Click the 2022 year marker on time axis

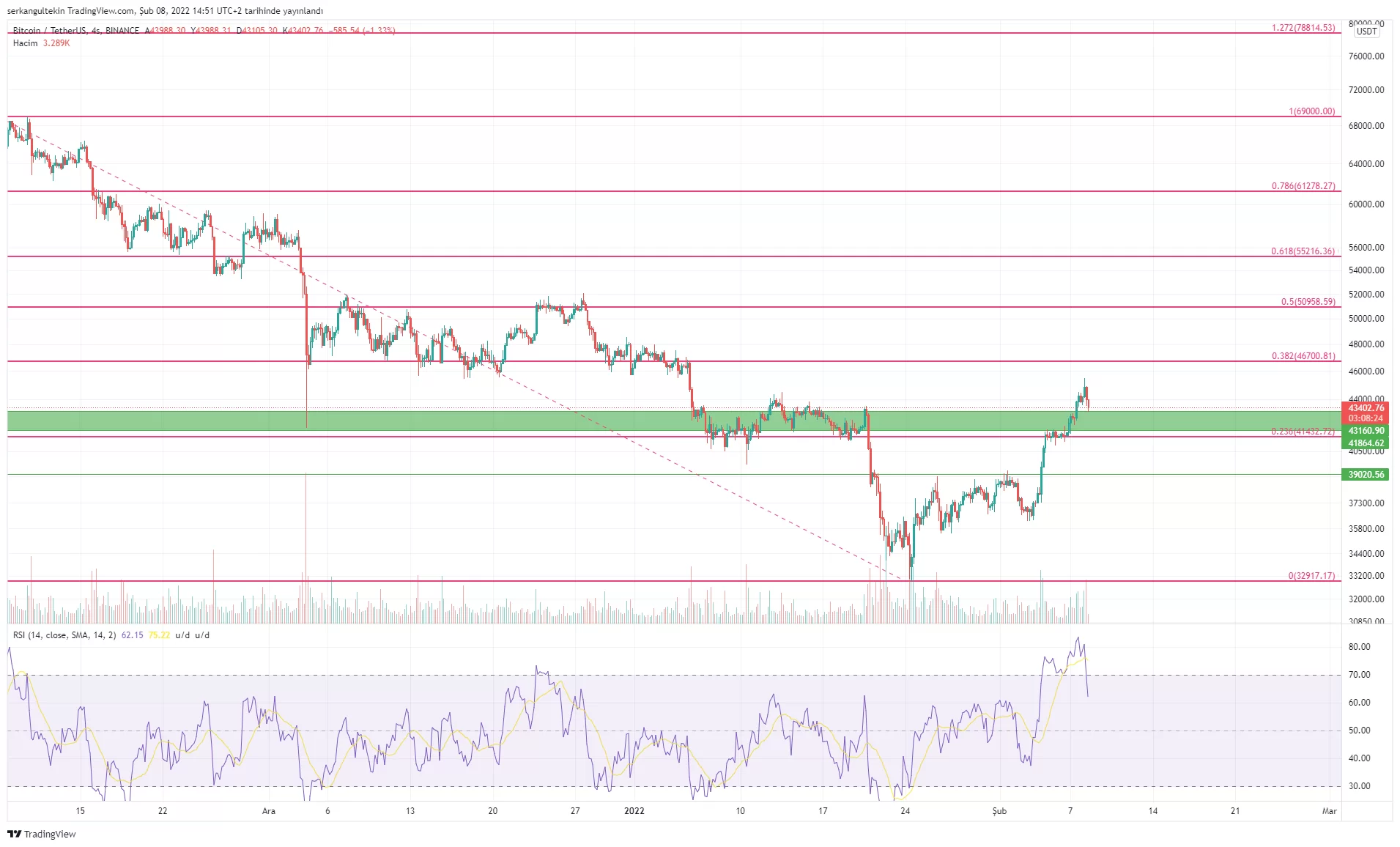click(634, 811)
